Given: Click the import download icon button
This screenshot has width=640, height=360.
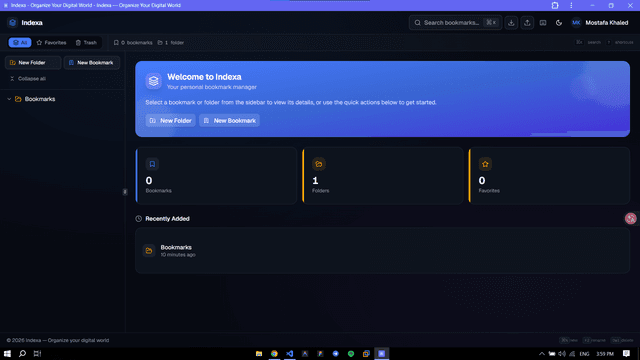Looking at the screenshot, I should pyautogui.click(x=511, y=23).
